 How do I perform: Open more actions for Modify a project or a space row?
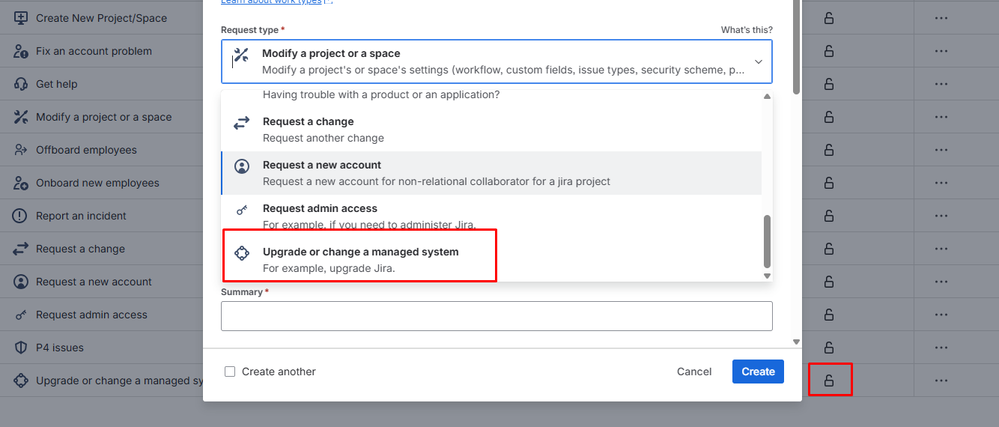(x=941, y=117)
